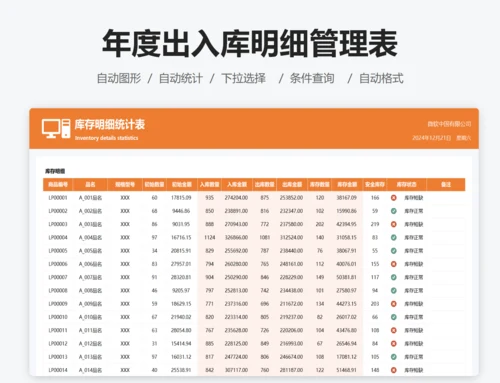Select the 品名 column header
The image size is (500, 383).
(90, 184)
